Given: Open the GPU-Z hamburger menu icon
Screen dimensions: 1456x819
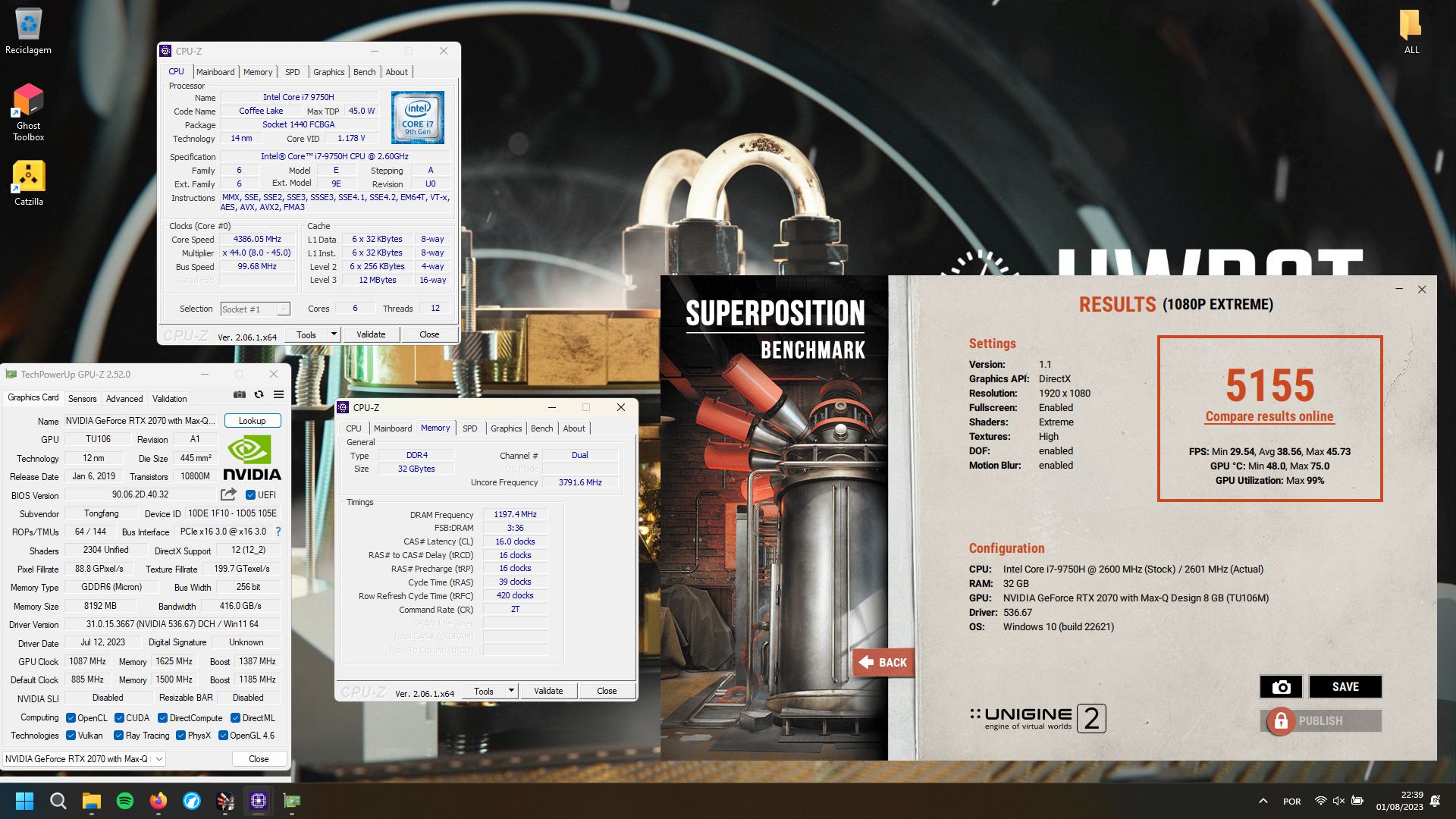Looking at the screenshot, I should coord(279,394).
